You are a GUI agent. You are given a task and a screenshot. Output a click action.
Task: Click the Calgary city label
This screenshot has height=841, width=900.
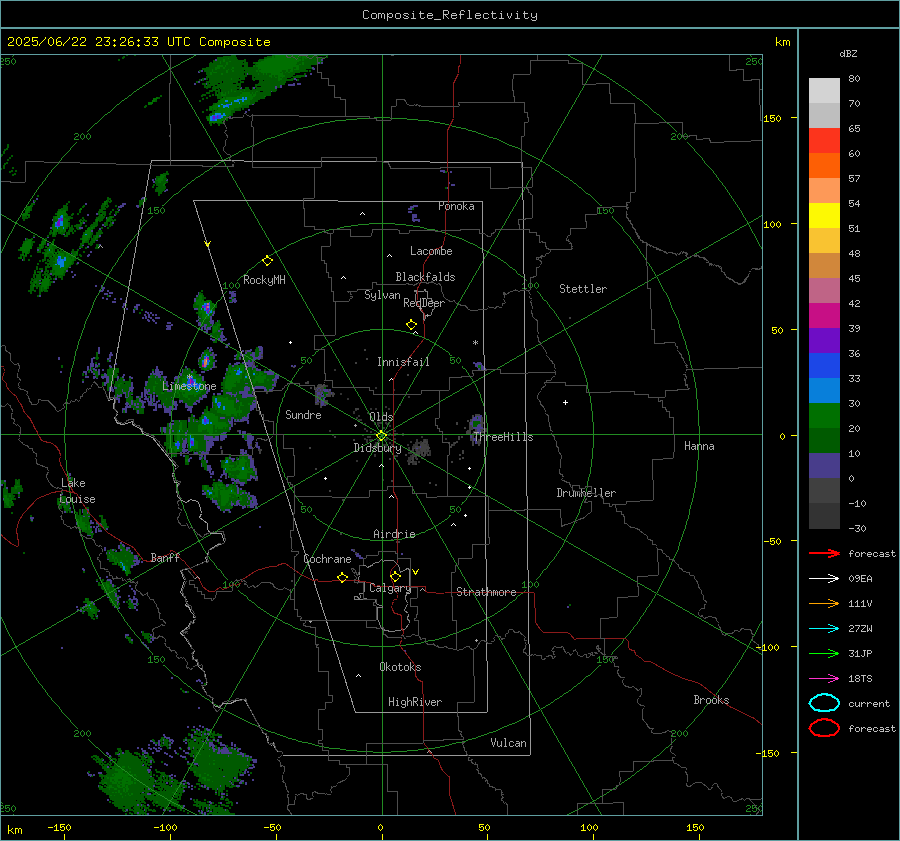pyautogui.click(x=390, y=588)
